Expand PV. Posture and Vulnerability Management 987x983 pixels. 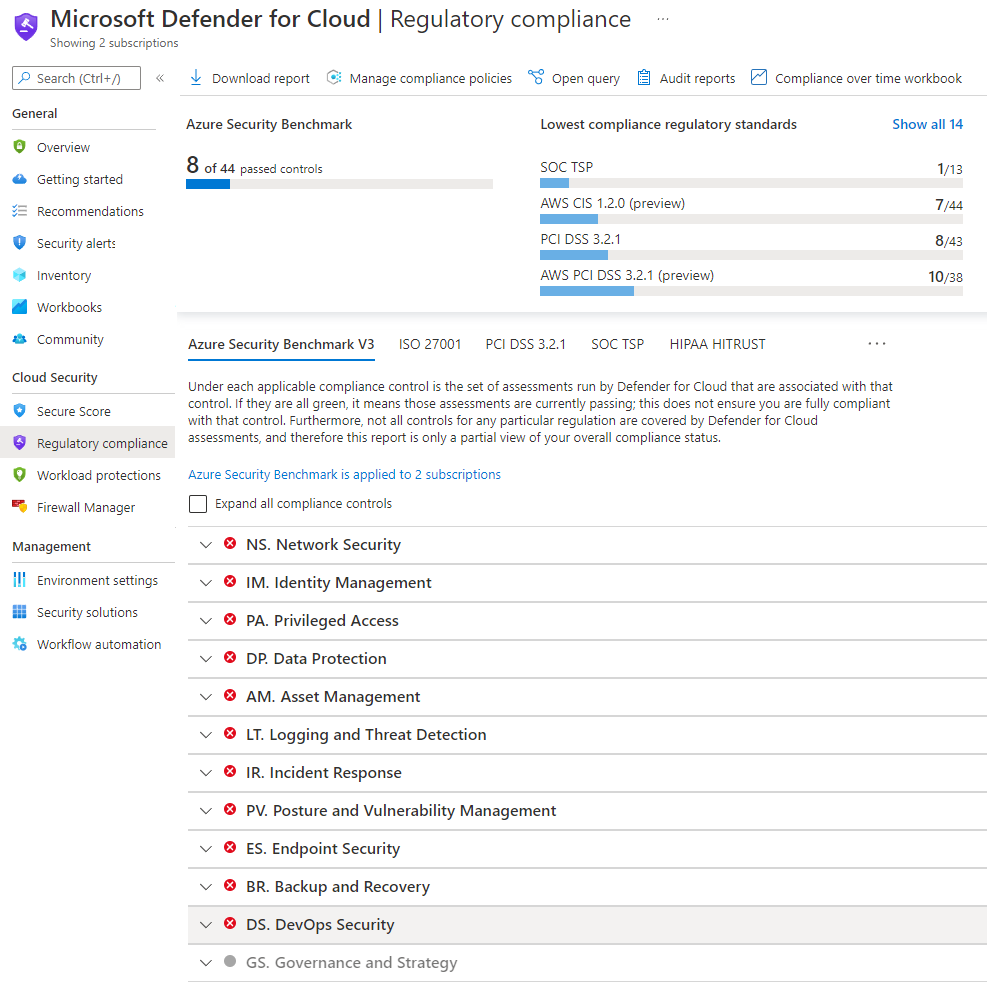(206, 811)
